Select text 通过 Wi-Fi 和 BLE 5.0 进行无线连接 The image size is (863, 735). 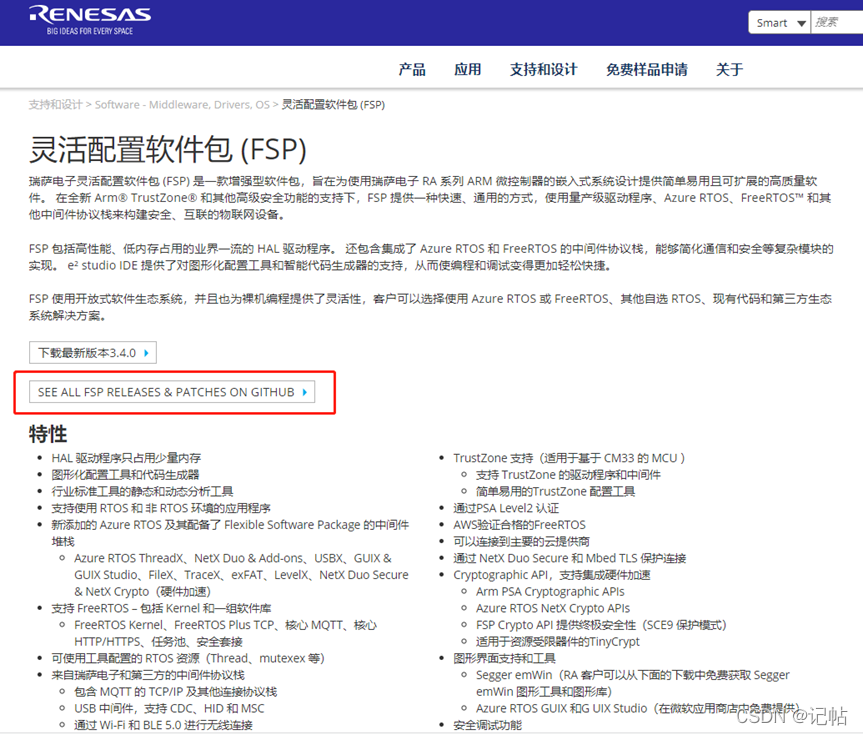(163, 725)
